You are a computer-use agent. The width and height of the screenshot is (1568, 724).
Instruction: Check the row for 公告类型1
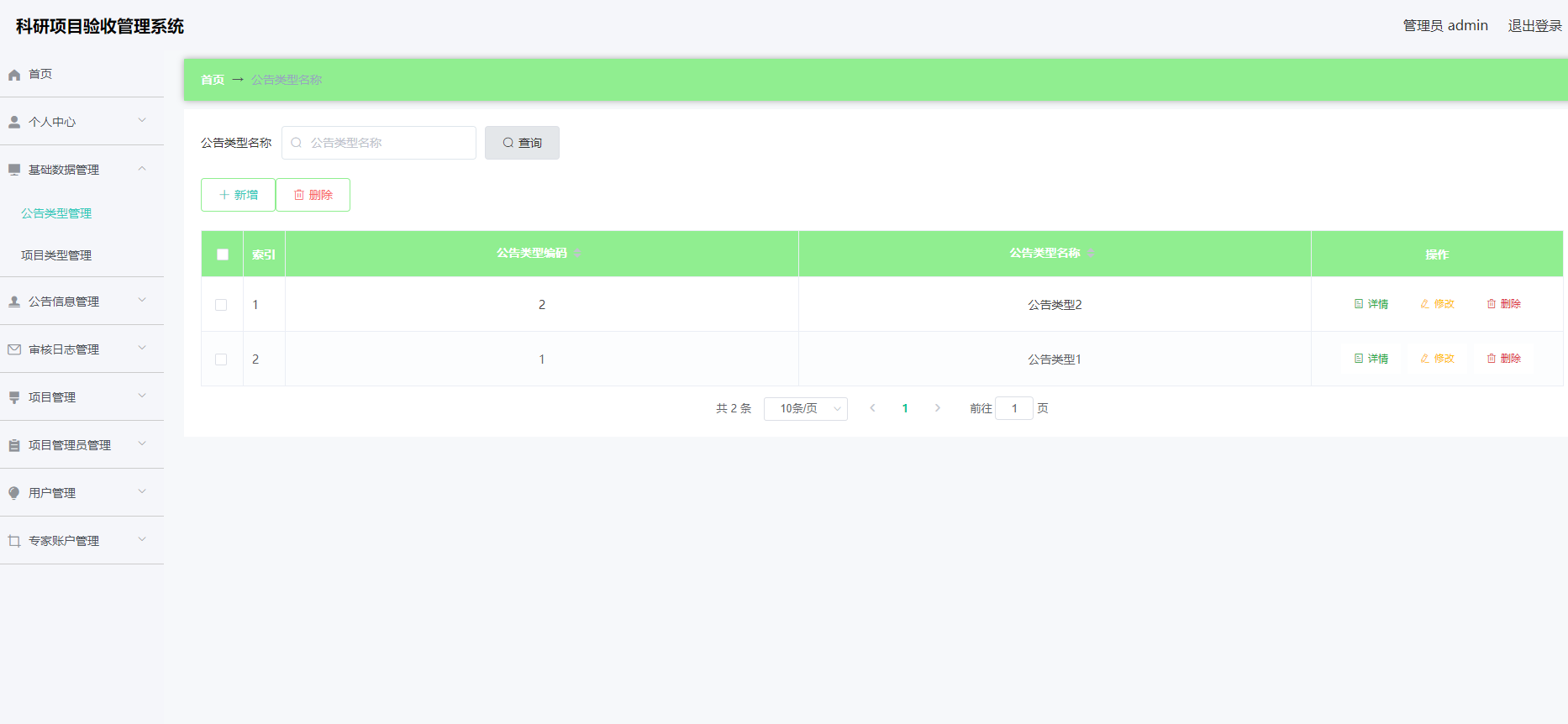221,359
